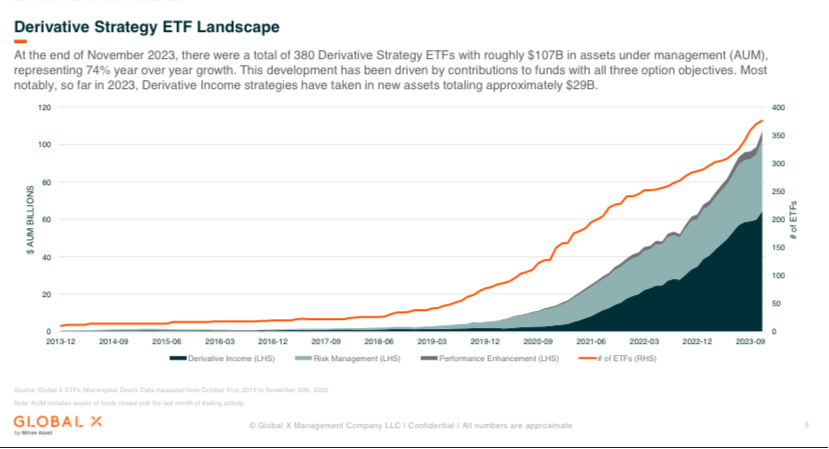Viewport: 829px width, 449px height.
Task: Toggle the Risk Management (LHS) legend label
Action: [x=354, y=357]
